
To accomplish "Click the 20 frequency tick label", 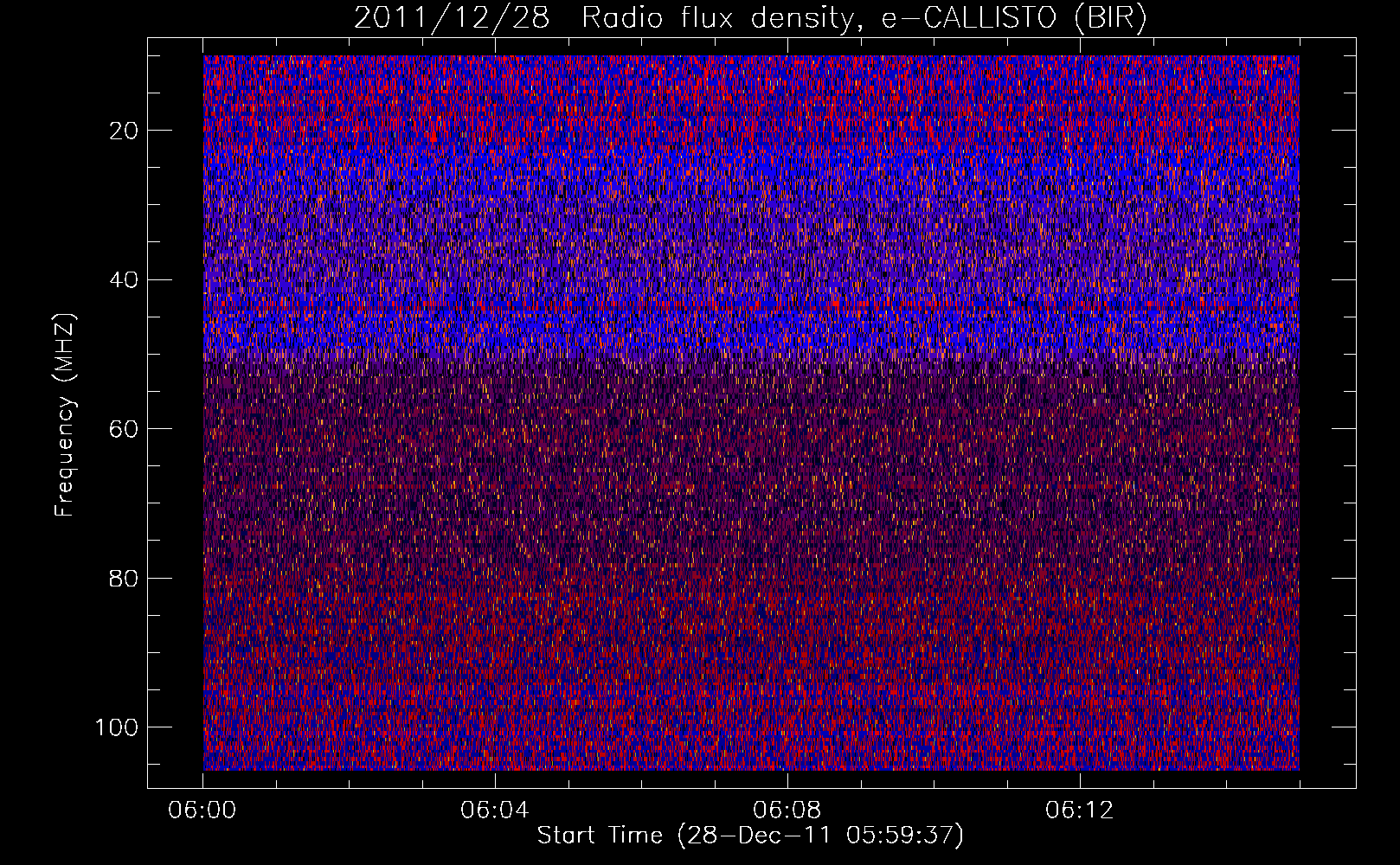I will pyautogui.click(x=123, y=131).
